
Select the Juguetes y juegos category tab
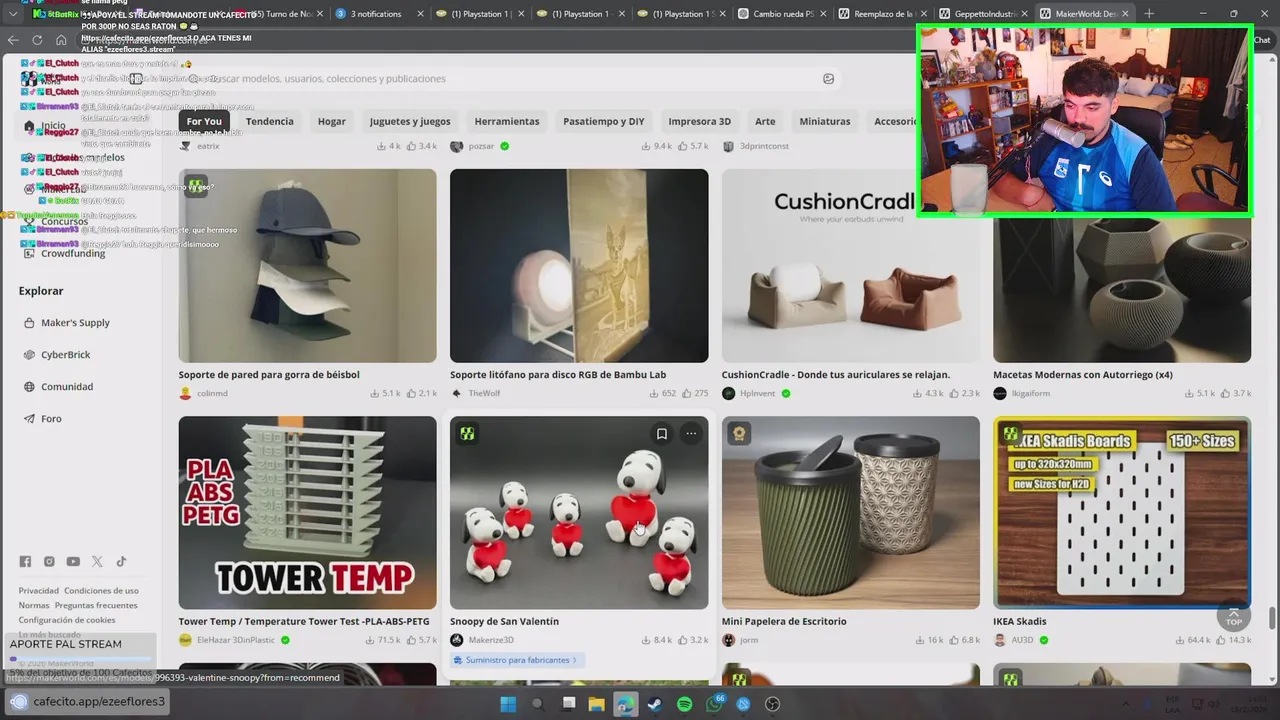click(x=410, y=121)
